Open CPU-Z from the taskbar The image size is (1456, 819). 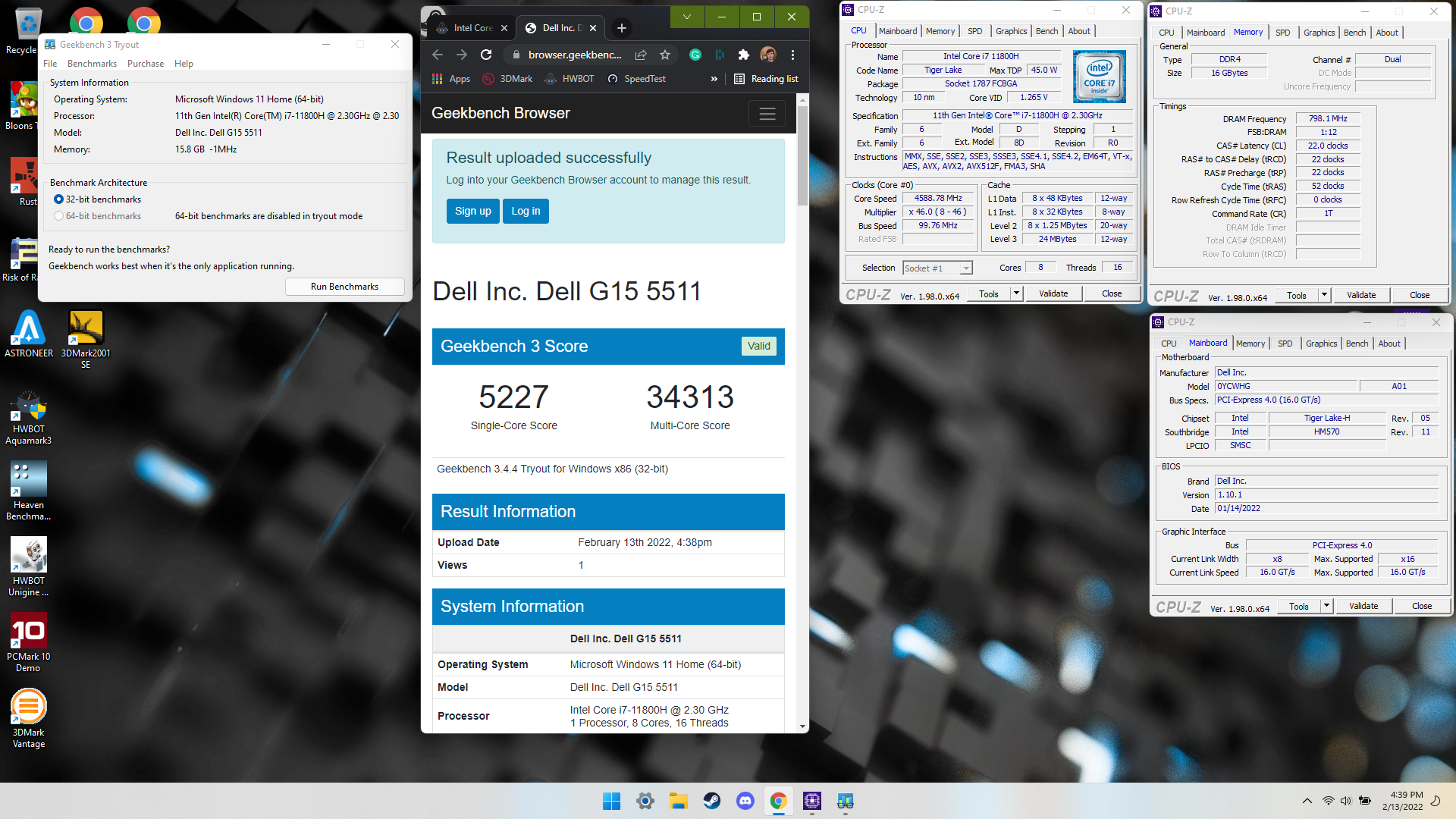811,801
